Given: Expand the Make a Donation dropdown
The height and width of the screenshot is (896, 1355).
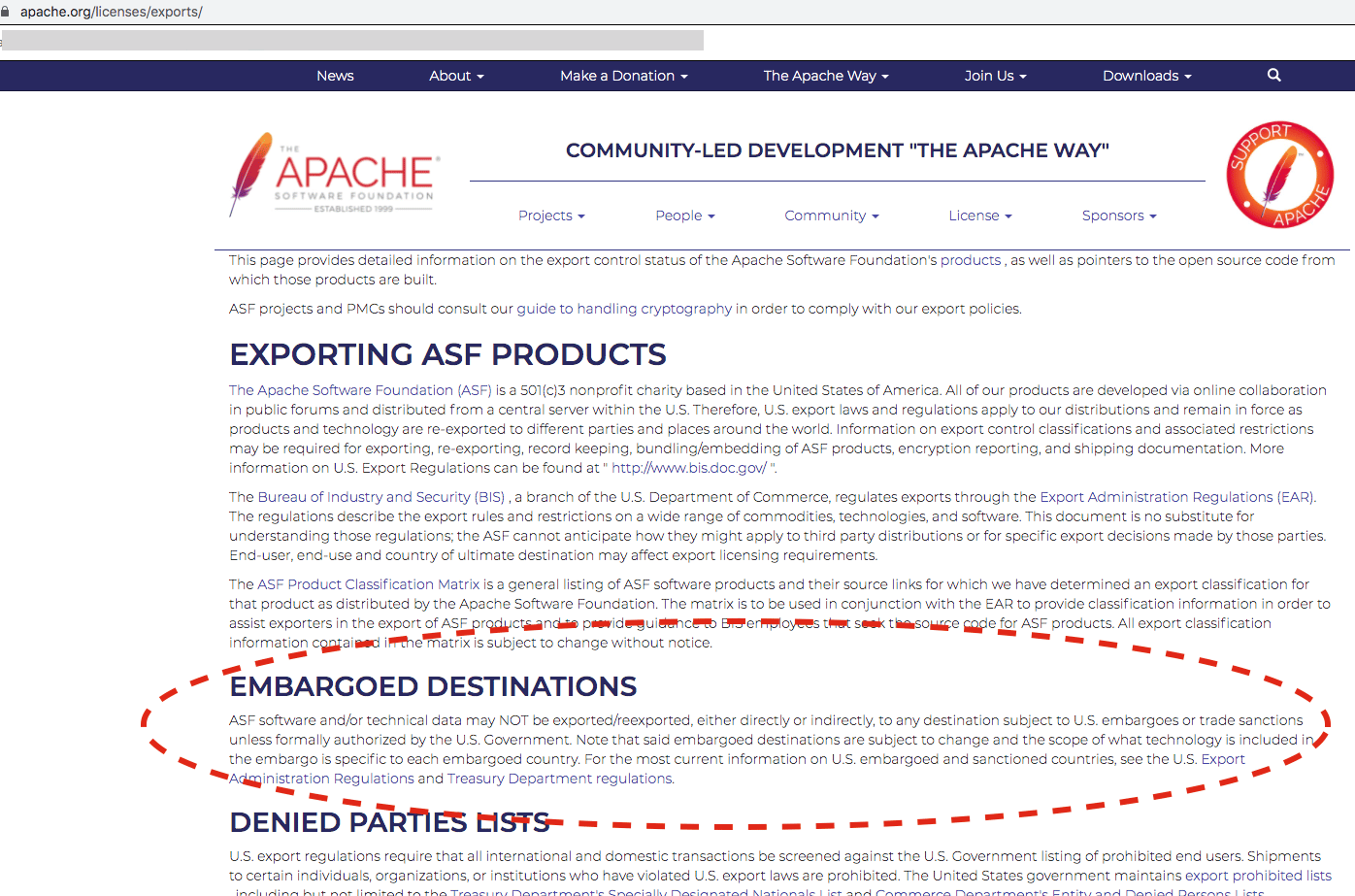Looking at the screenshot, I should tap(623, 76).
